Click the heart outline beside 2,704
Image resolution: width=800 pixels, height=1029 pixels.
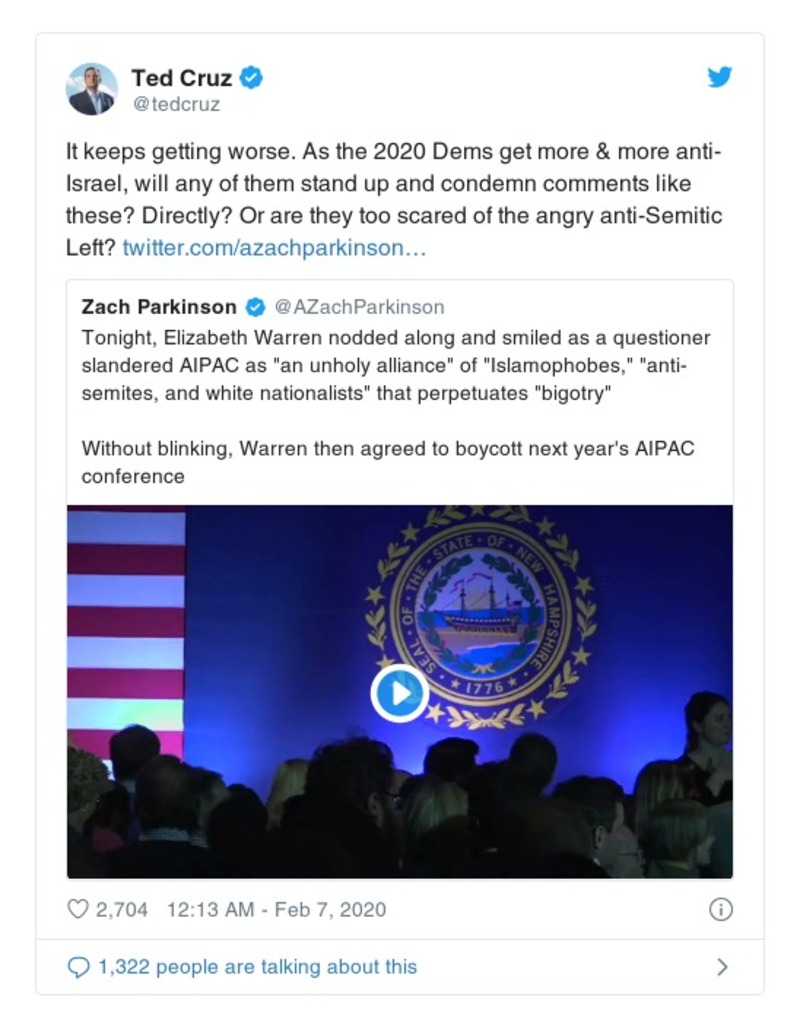76,908
